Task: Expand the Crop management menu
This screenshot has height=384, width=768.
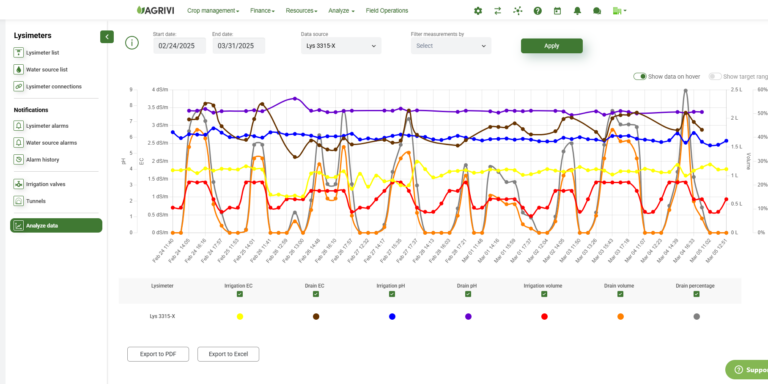Action: click(213, 10)
